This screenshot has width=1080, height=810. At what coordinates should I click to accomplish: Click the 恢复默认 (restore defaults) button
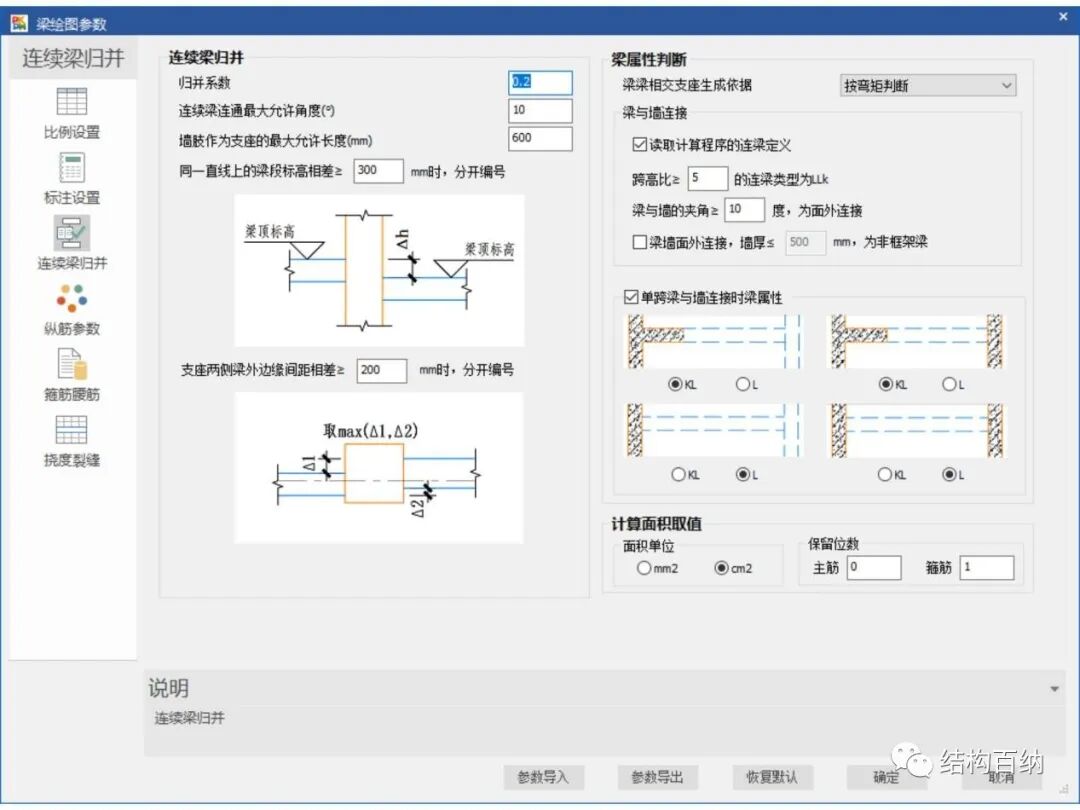(772, 778)
